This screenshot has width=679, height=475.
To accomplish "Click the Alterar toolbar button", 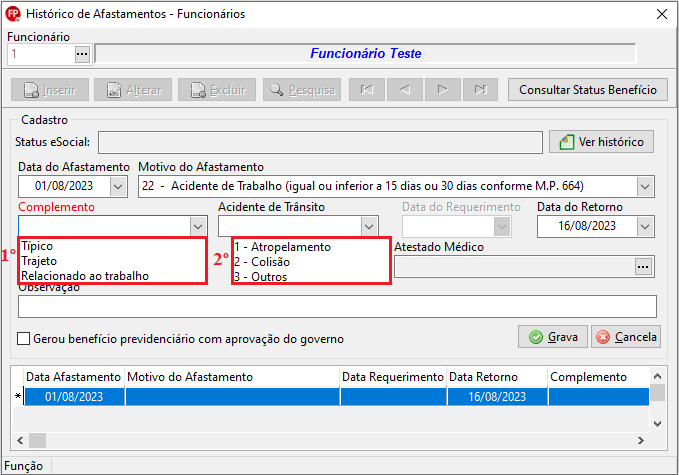I will tap(133, 90).
